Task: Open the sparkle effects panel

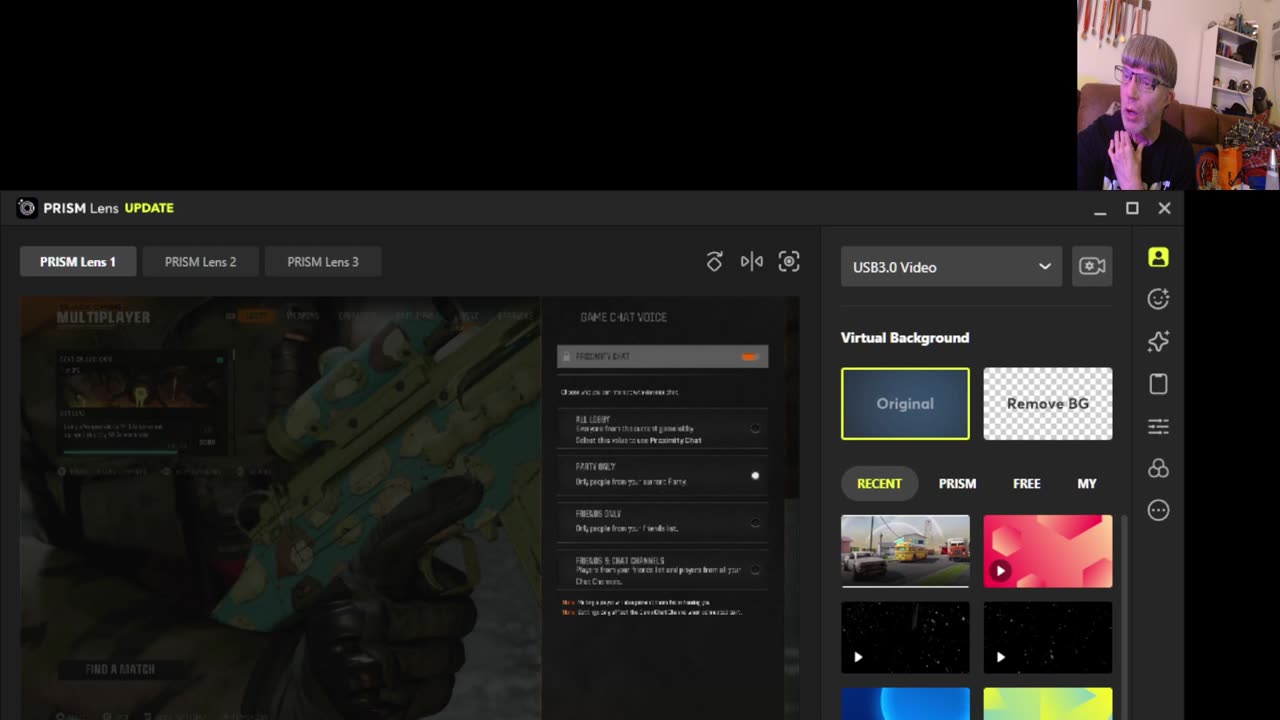Action: pyautogui.click(x=1158, y=342)
